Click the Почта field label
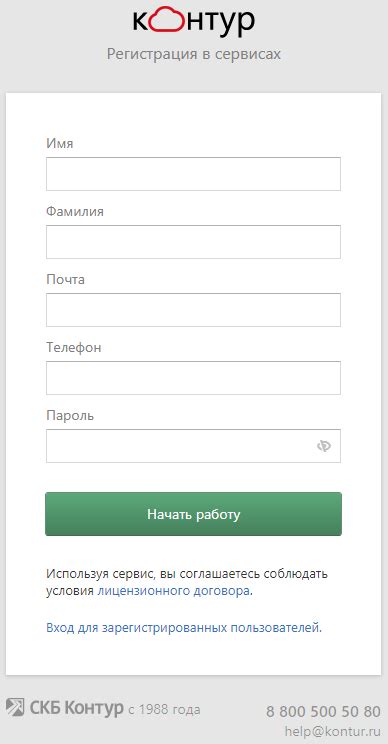This screenshot has width=388, height=744. tap(65, 279)
